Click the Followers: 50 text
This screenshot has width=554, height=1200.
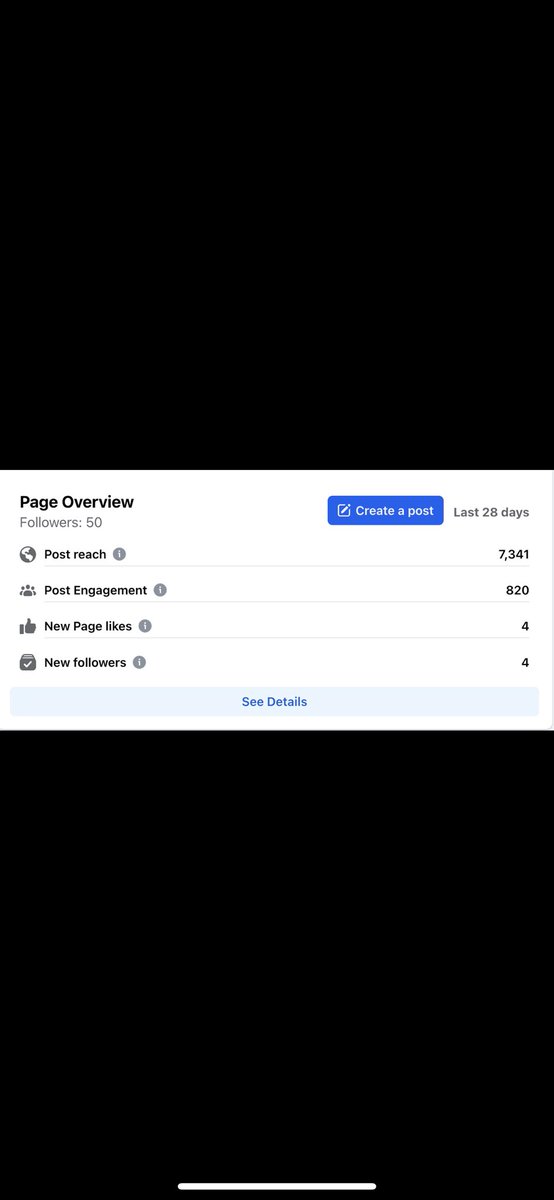(61, 522)
